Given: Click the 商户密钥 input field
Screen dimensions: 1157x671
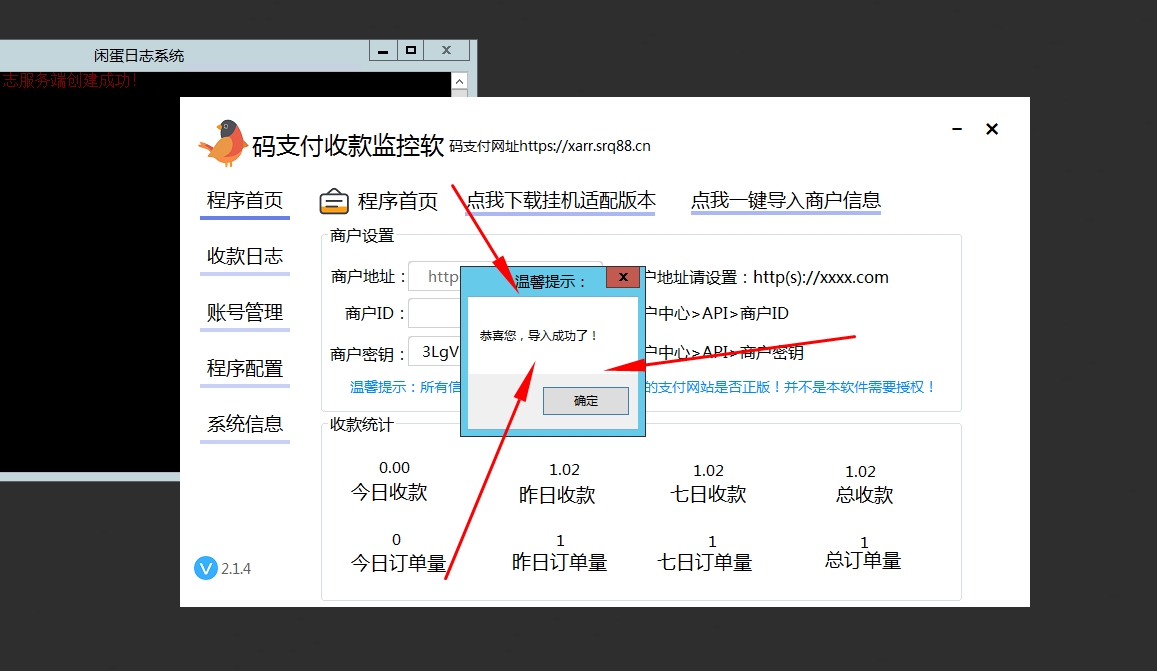Looking at the screenshot, I should [x=434, y=352].
